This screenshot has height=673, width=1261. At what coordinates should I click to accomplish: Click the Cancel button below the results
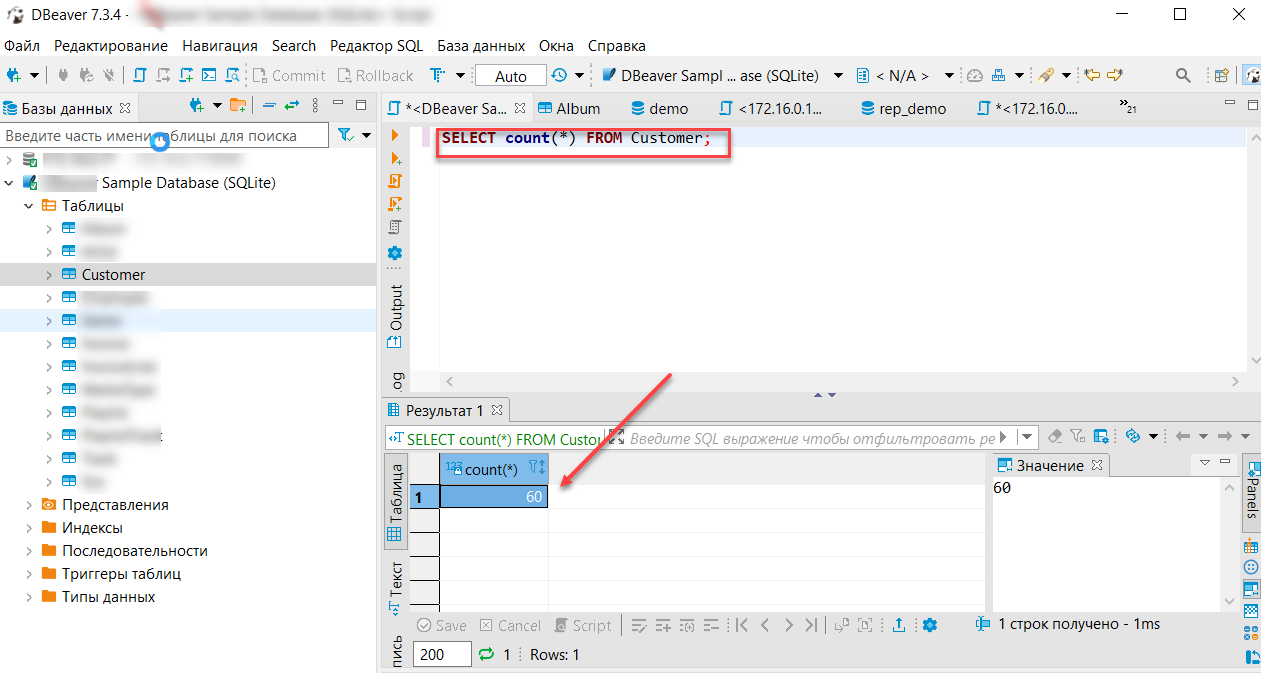tap(510, 625)
